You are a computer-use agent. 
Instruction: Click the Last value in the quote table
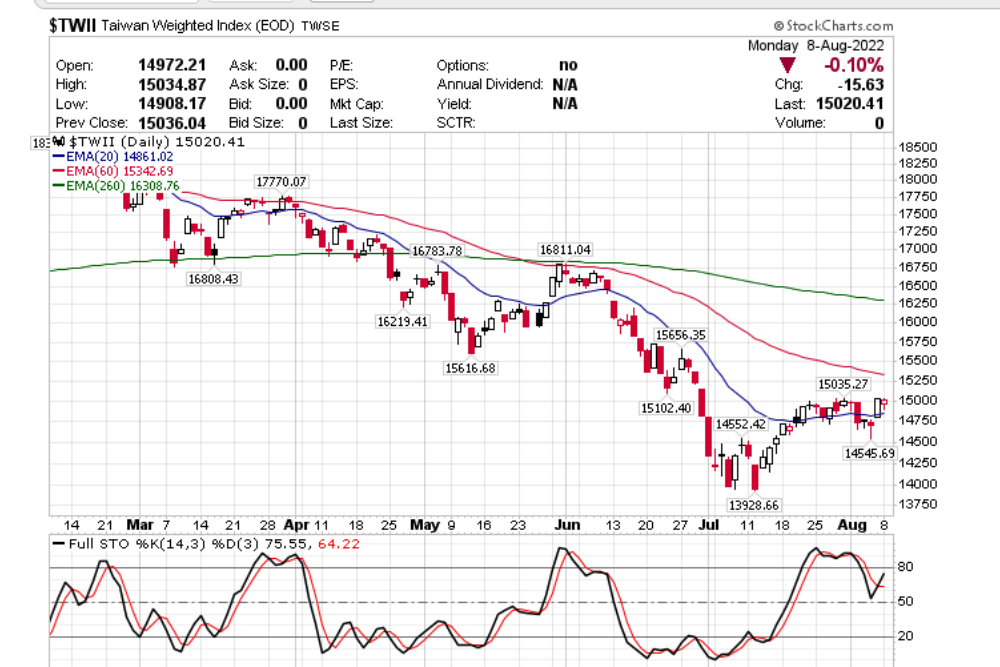pyautogui.click(x=850, y=103)
